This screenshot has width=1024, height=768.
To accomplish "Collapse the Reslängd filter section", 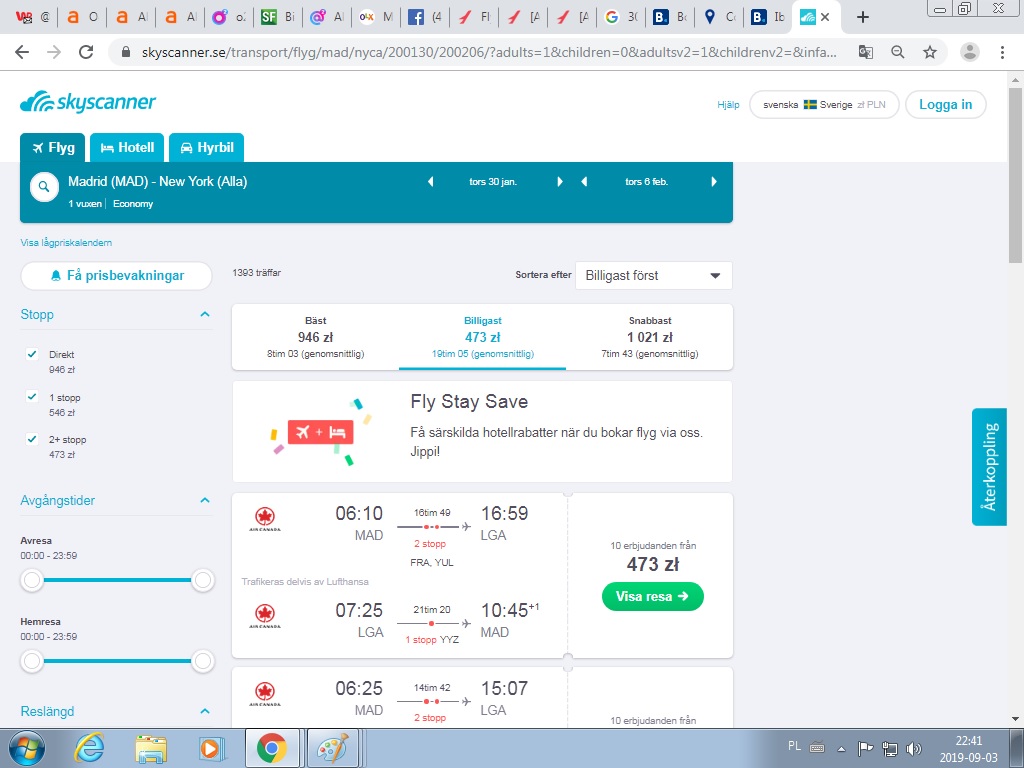I will (204, 711).
